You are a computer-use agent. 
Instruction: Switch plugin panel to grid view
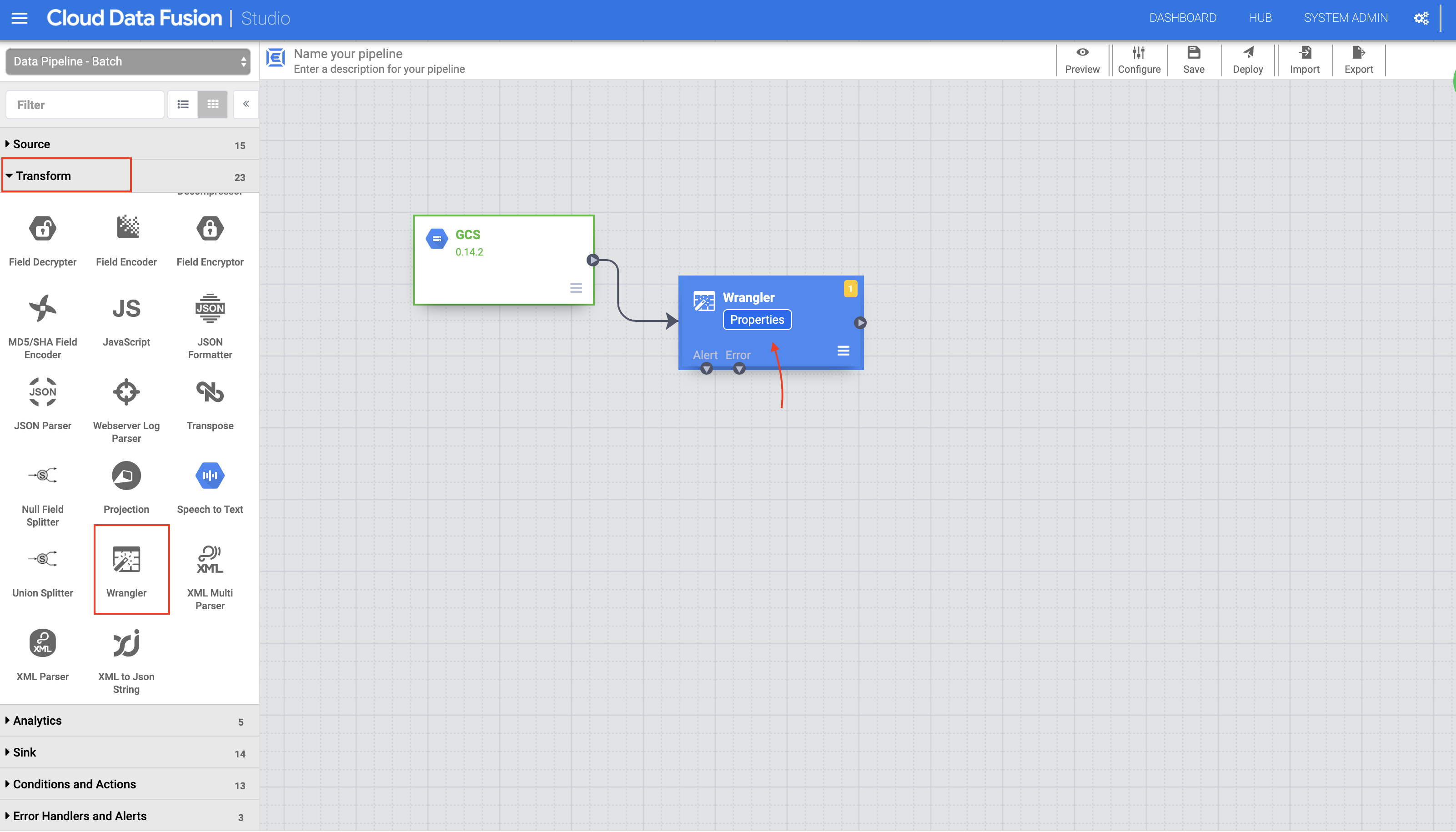pyautogui.click(x=212, y=104)
